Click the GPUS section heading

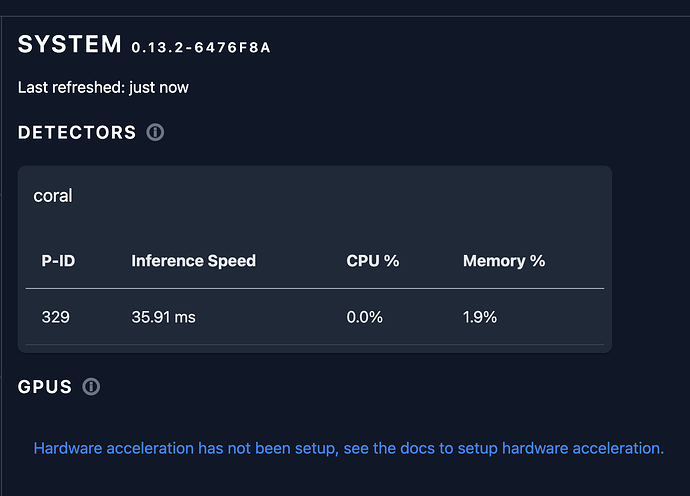pyautogui.click(x=45, y=386)
